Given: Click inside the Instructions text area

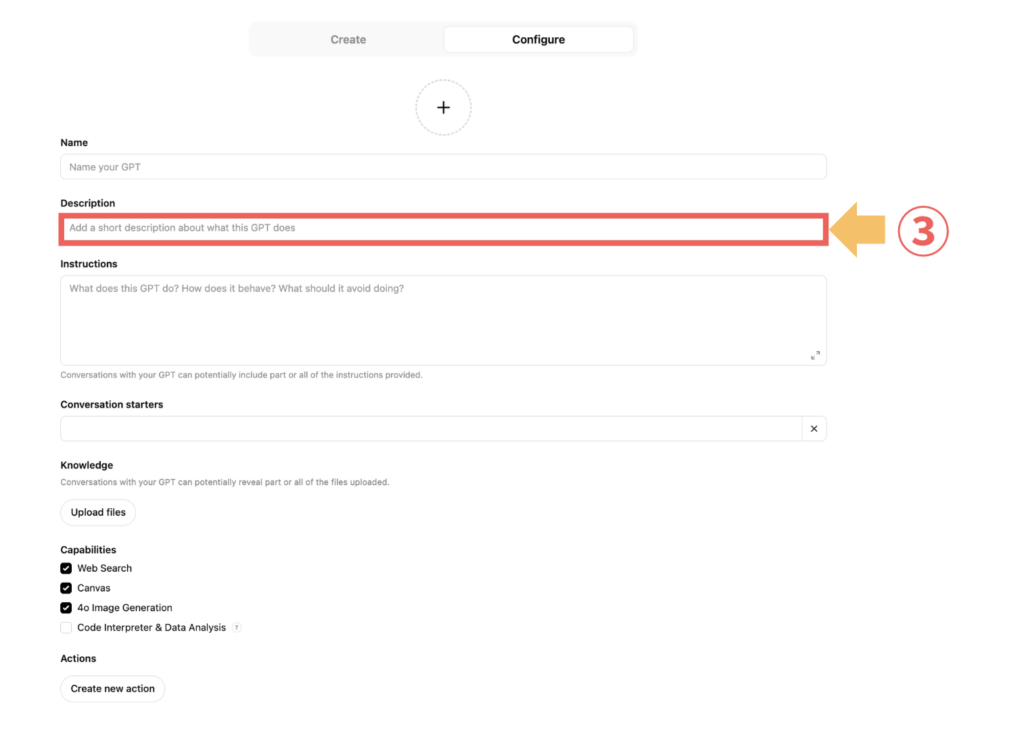Looking at the screenshot, I should tap(443, 320).
